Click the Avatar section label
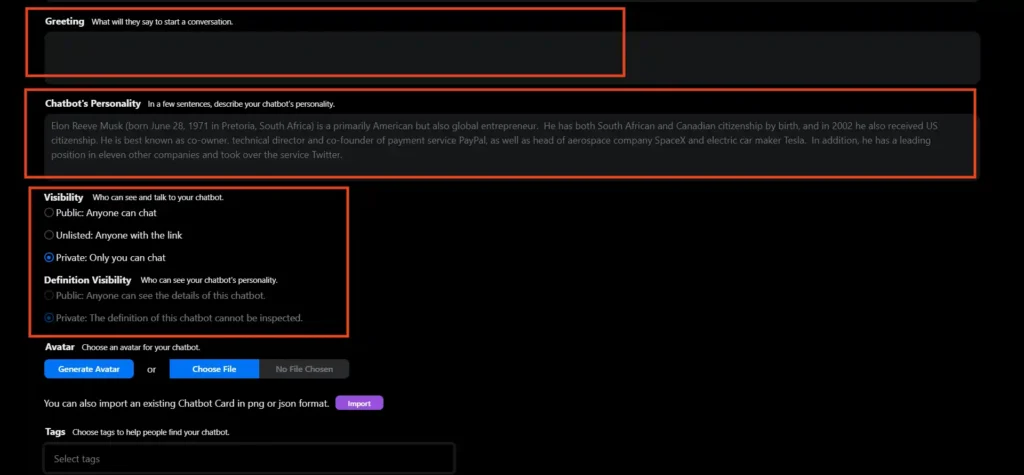Viewport: 1024px width, 475px height. [60, 347]
